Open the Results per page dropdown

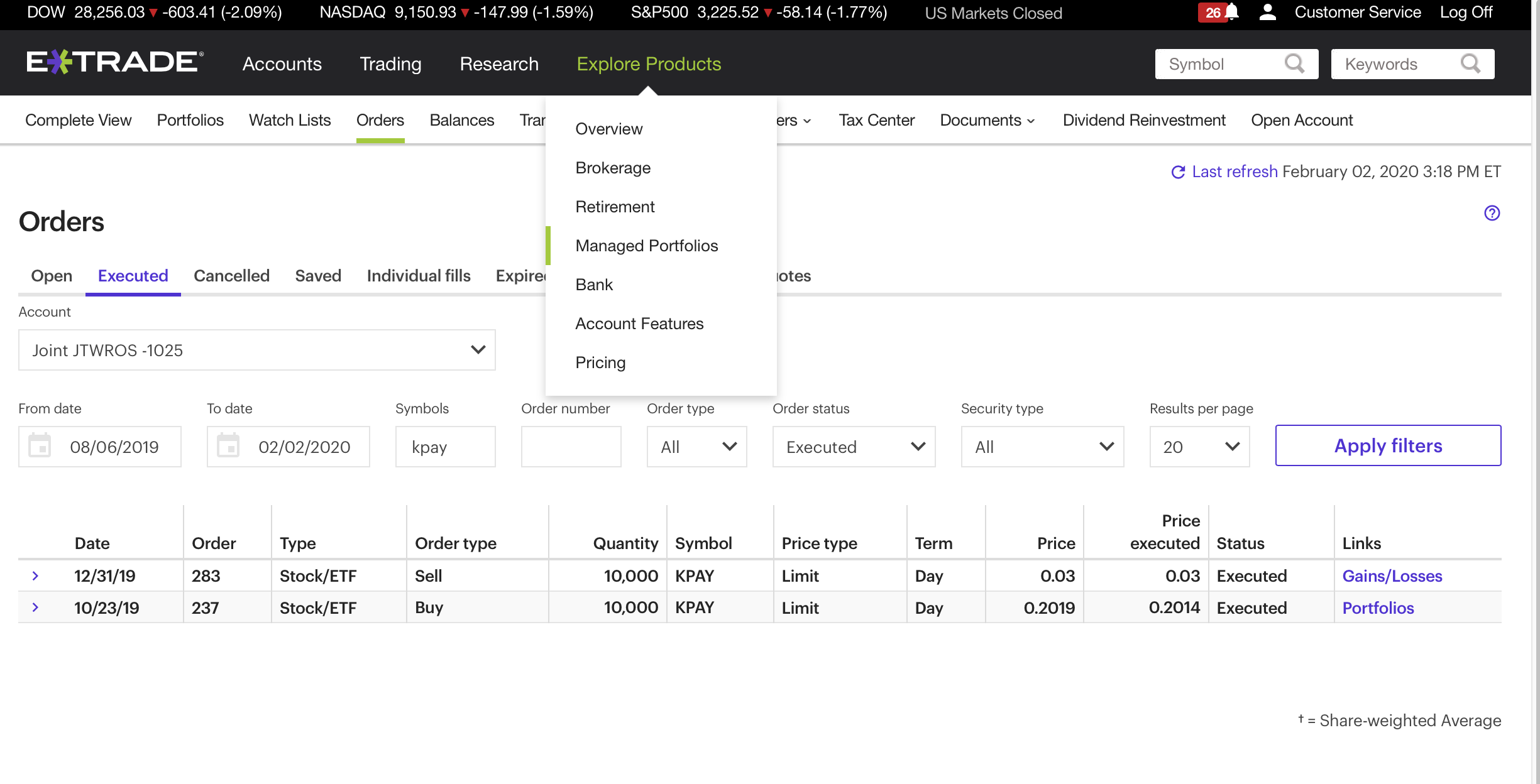1199,447
